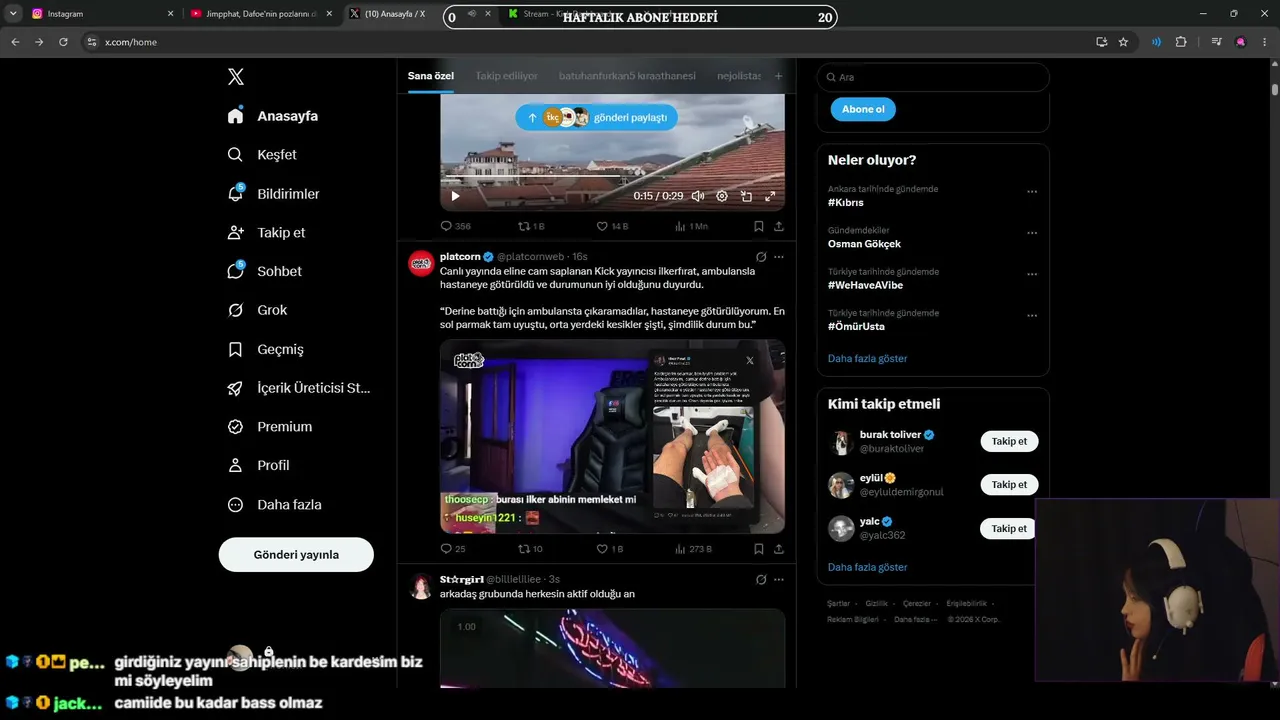Reload the page in the browser

[x=63, y=42]
